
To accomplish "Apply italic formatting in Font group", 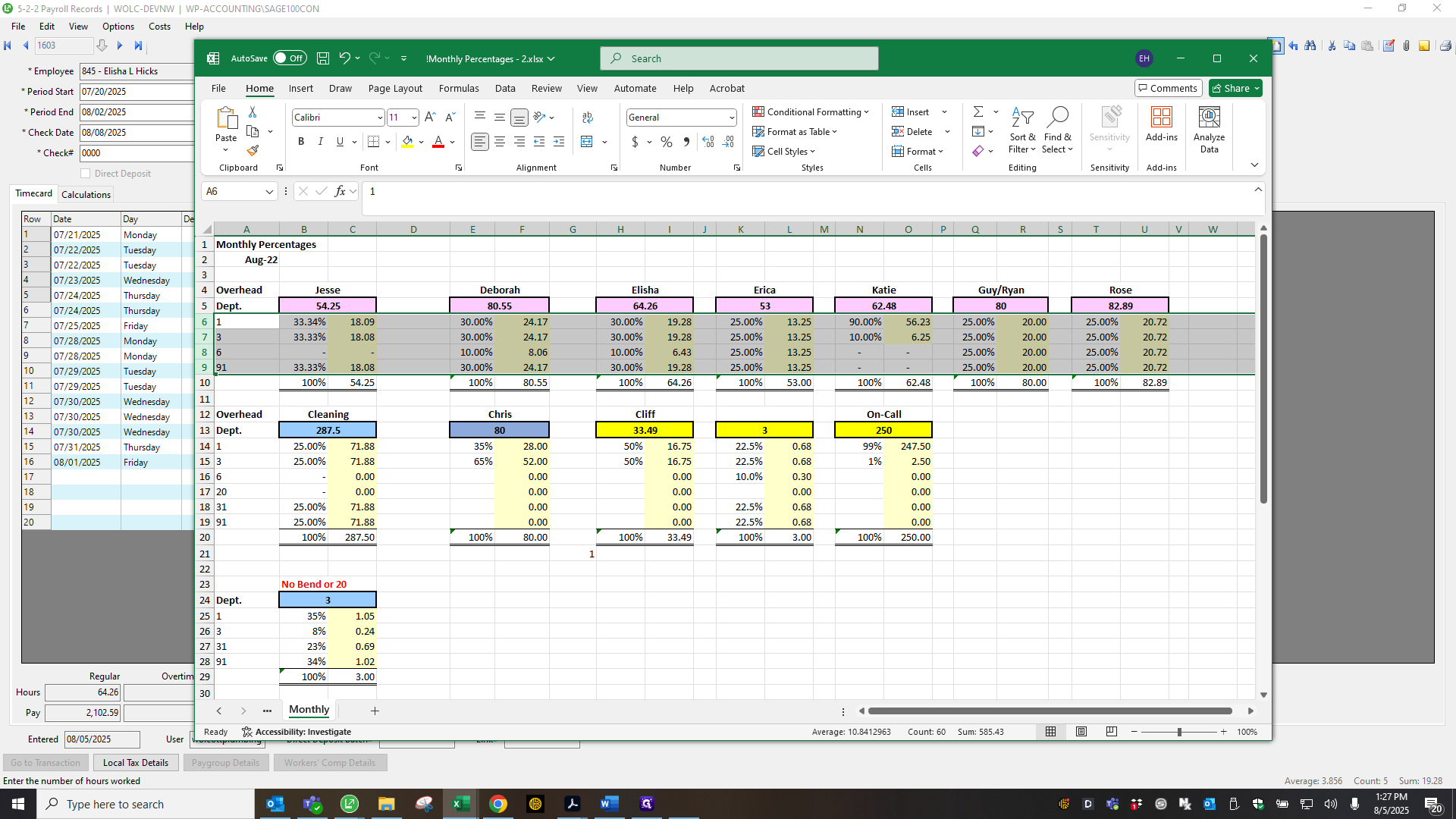I will tap(321, 142).
